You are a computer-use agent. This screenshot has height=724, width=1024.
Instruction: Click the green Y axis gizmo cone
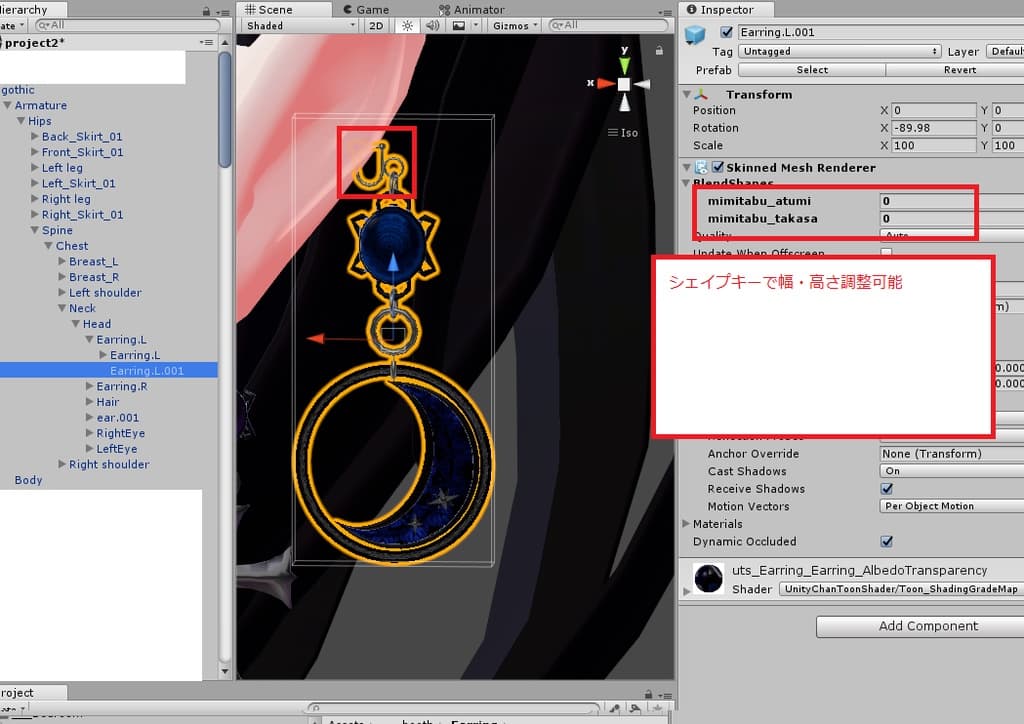pyautogui.click(x=624, y=64)
